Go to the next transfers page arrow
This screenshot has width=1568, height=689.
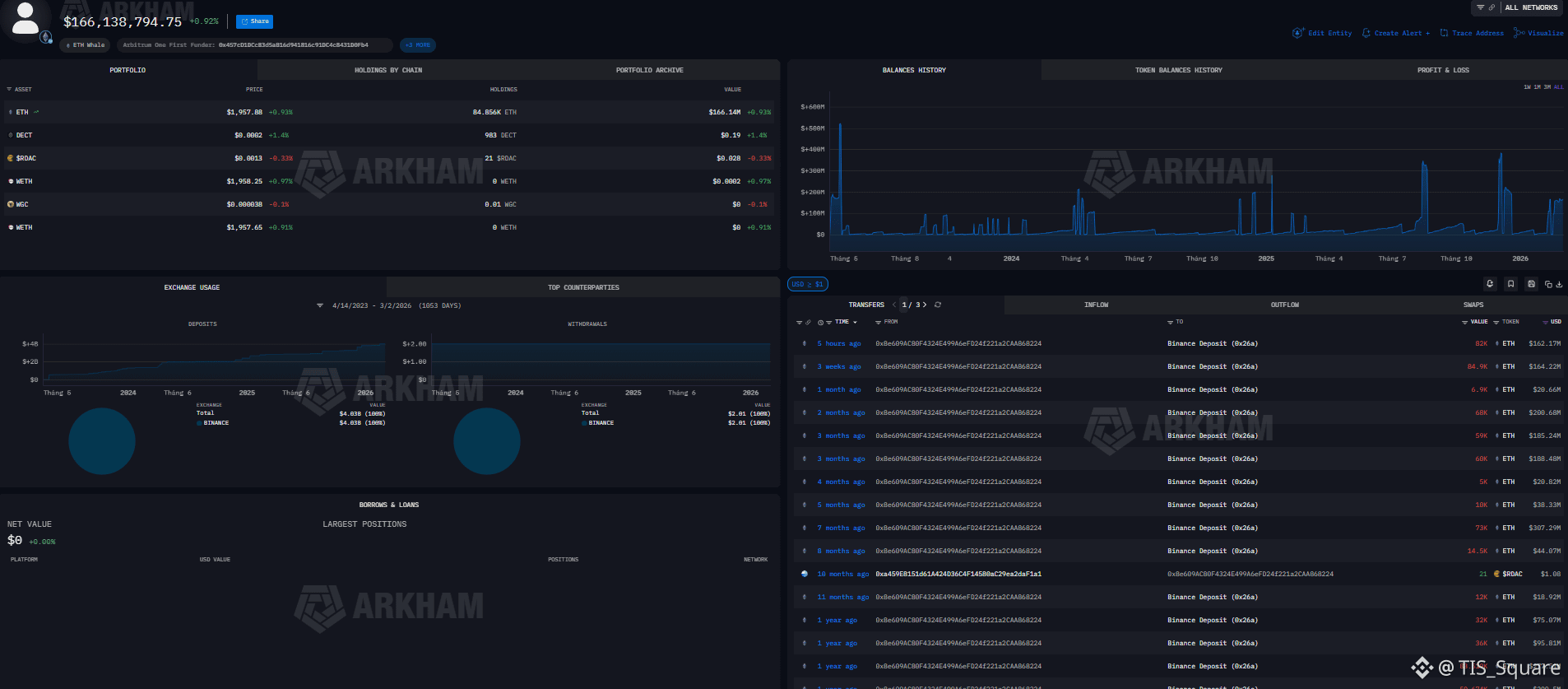coord(925,305)
